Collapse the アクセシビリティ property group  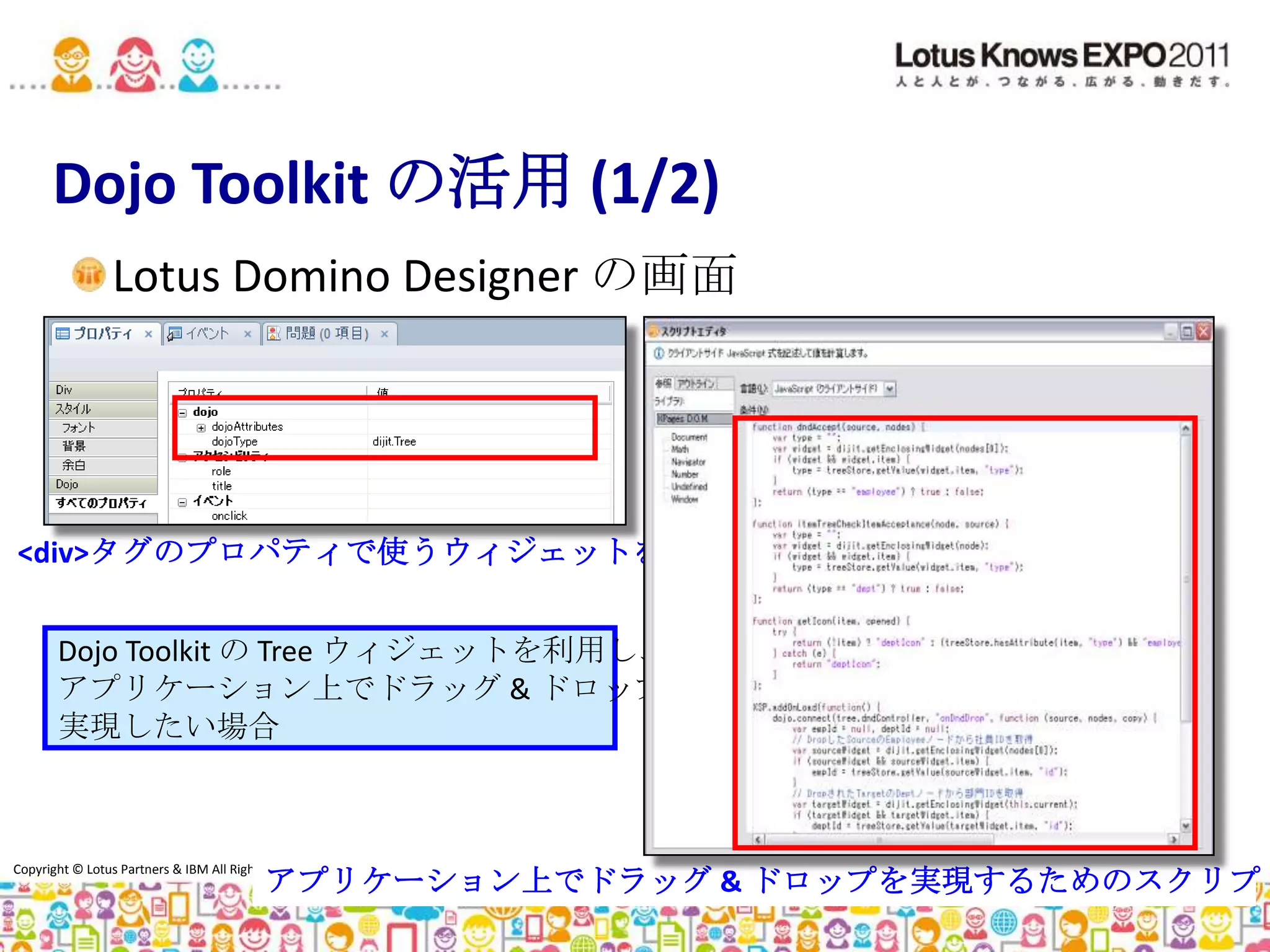[x=183, y=457]
